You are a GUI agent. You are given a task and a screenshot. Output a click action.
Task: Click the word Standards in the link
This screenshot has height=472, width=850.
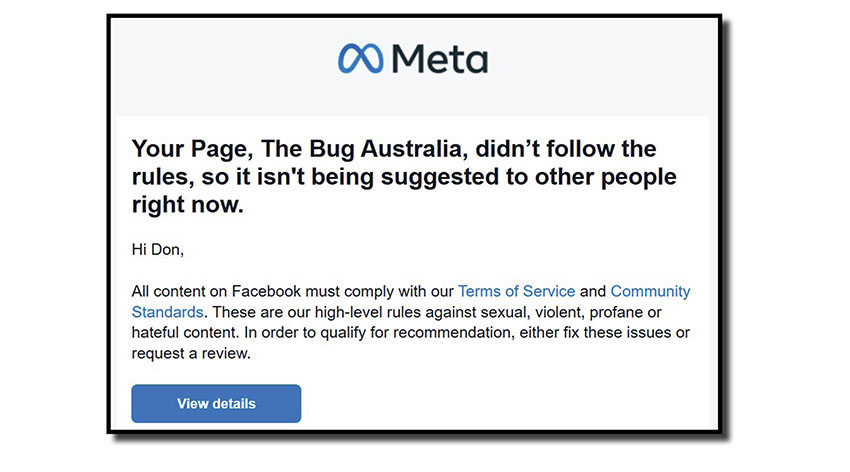click(x=161, y=312)
